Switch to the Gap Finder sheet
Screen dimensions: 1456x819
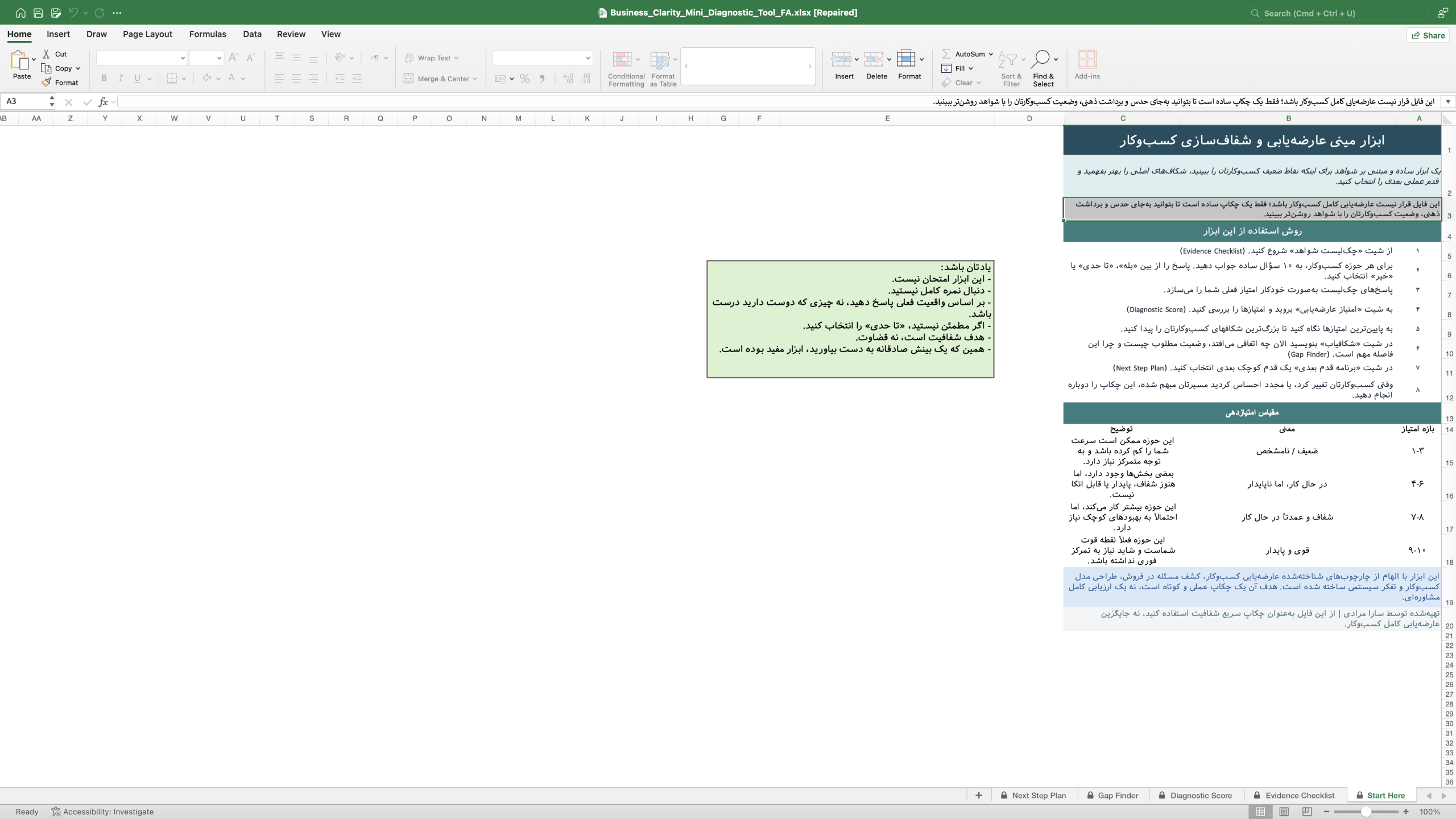pyautogui.click(x=1112, y=796)
